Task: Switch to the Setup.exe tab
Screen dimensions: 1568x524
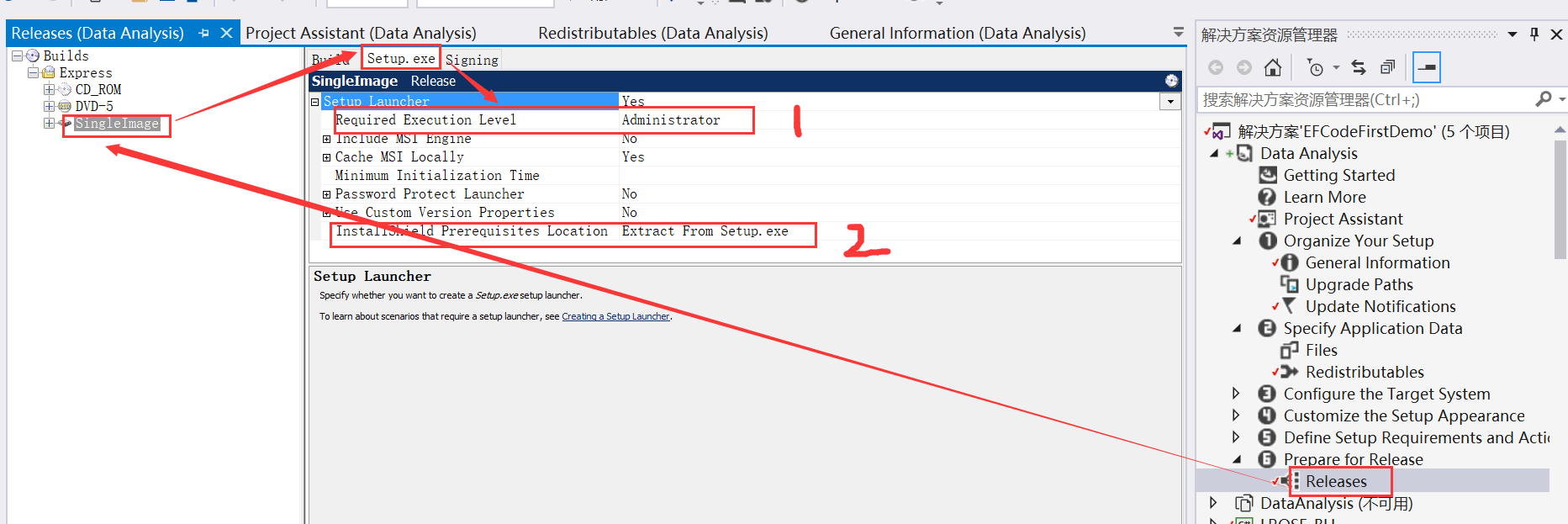Action: pyautogui.click(x=401, y=59)
